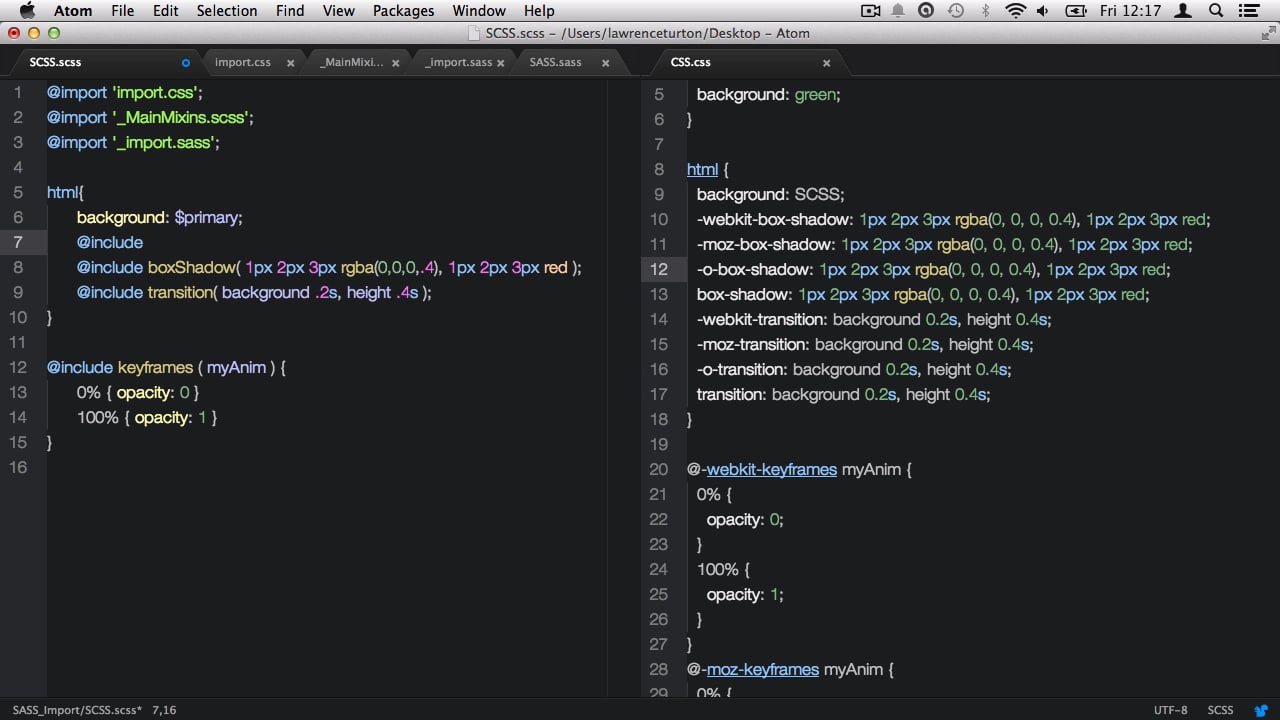Open the user account silhouette menu
The width and height of the screenshot is (1280, 720).
1184,11
